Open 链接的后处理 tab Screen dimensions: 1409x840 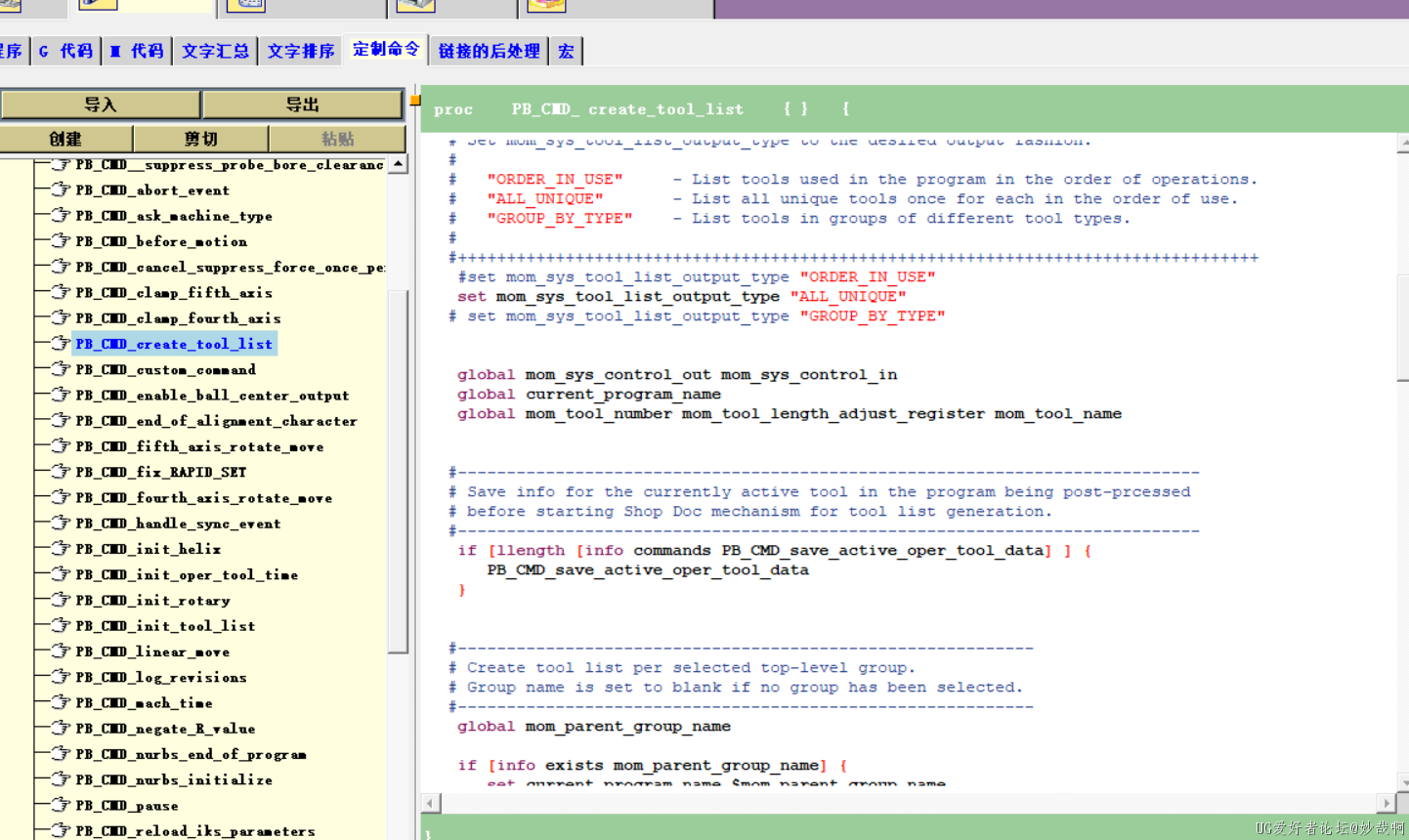click(x=489, y=51)
